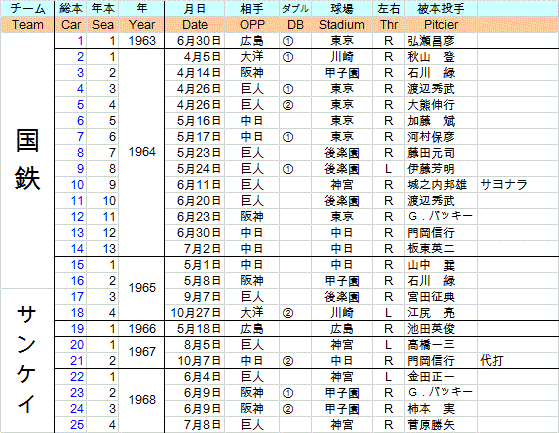559x433 pixels.
Task: Click the 被本投手 header cell
Action: (x=441, y=9)
